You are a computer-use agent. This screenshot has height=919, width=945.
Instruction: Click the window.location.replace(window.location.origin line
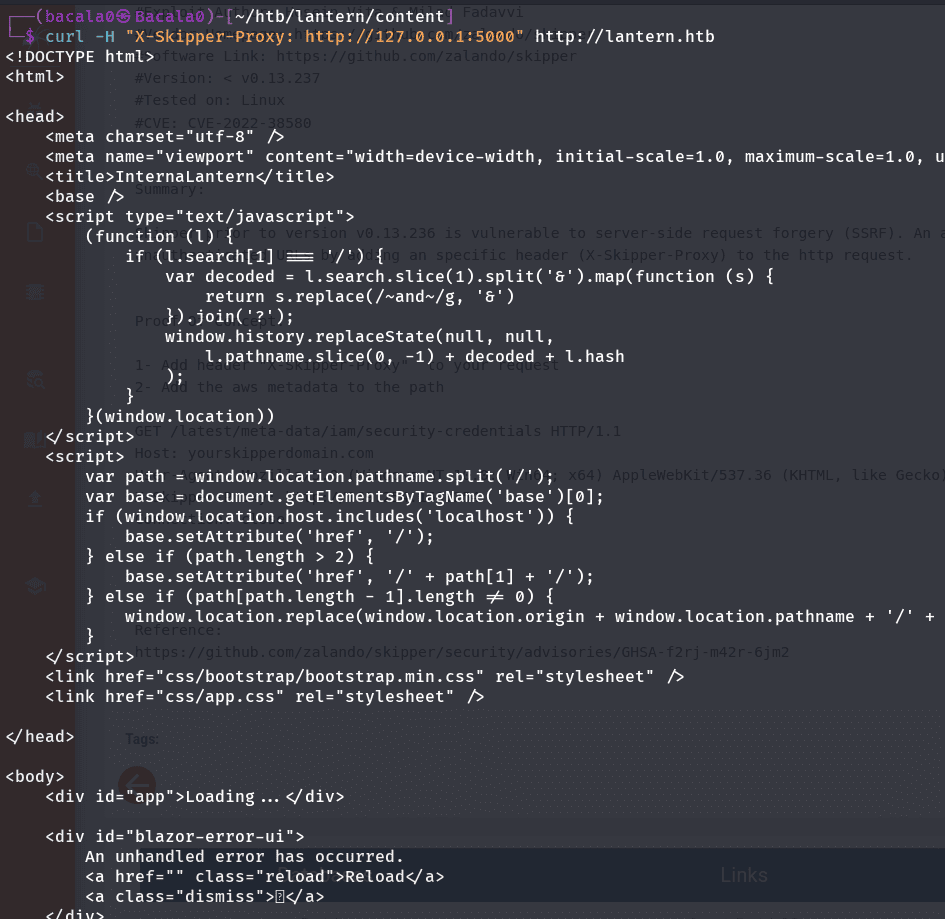click(x=530, y=616)
